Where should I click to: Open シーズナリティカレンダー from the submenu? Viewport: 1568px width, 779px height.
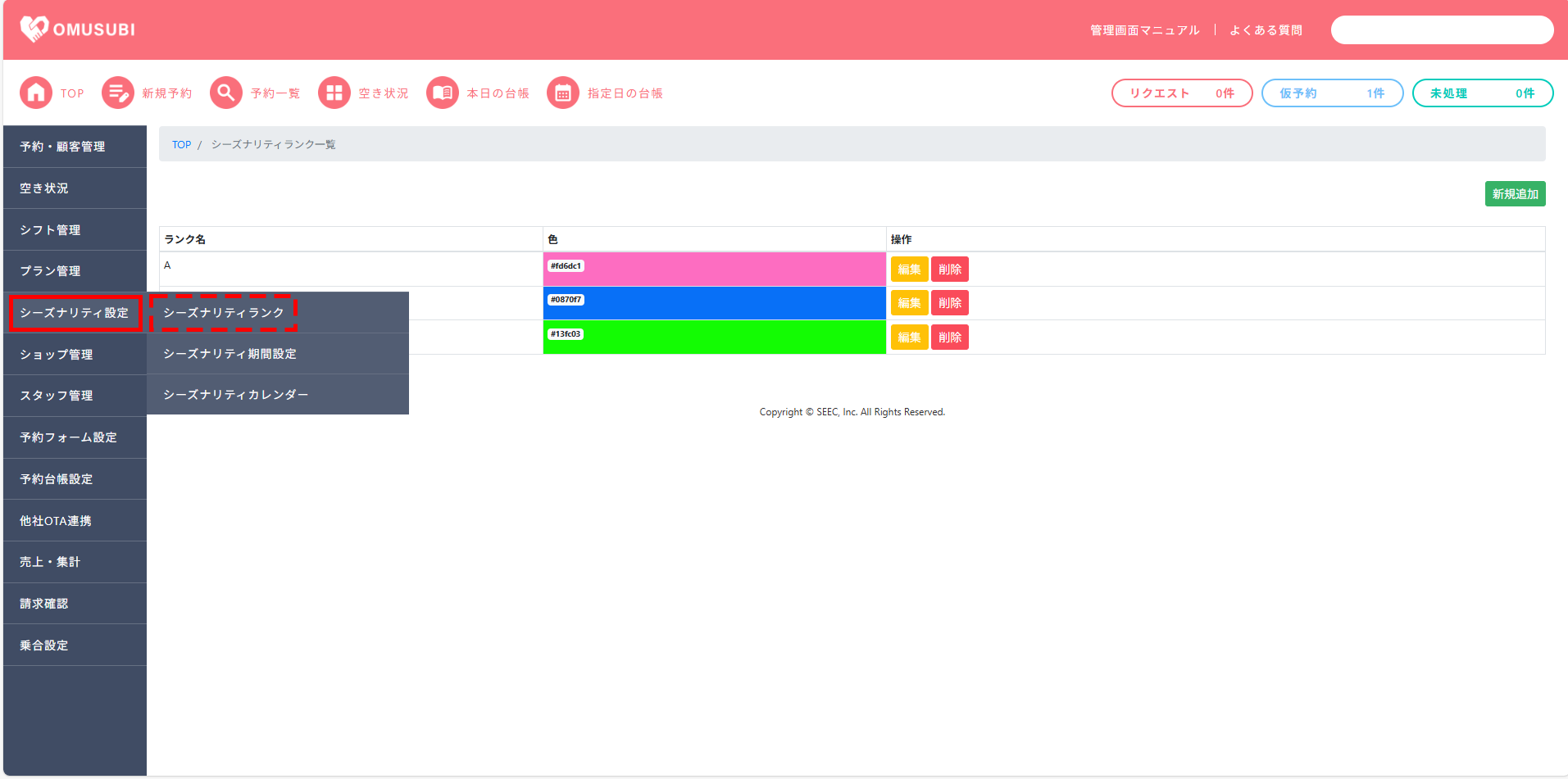[x=236, y=395]
